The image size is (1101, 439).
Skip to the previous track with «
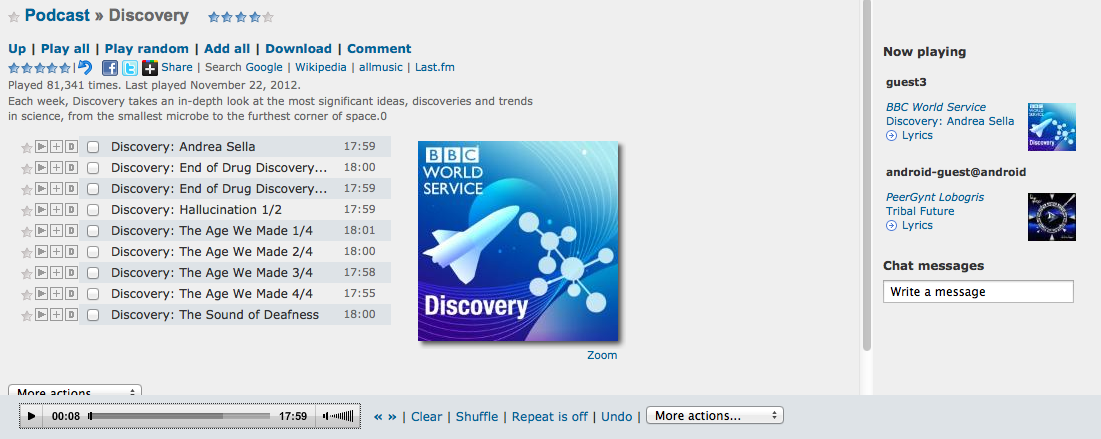coord(378,417)
